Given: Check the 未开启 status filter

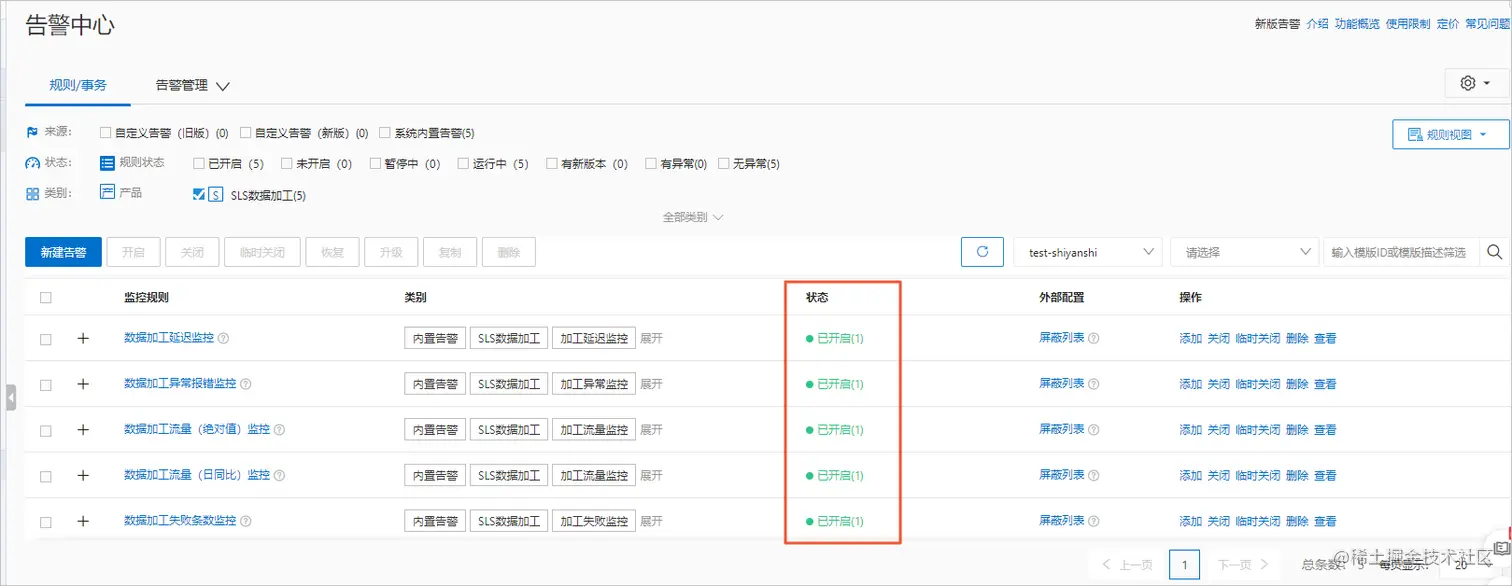Looking at the screenshot, I should click(x=287, y=163).
